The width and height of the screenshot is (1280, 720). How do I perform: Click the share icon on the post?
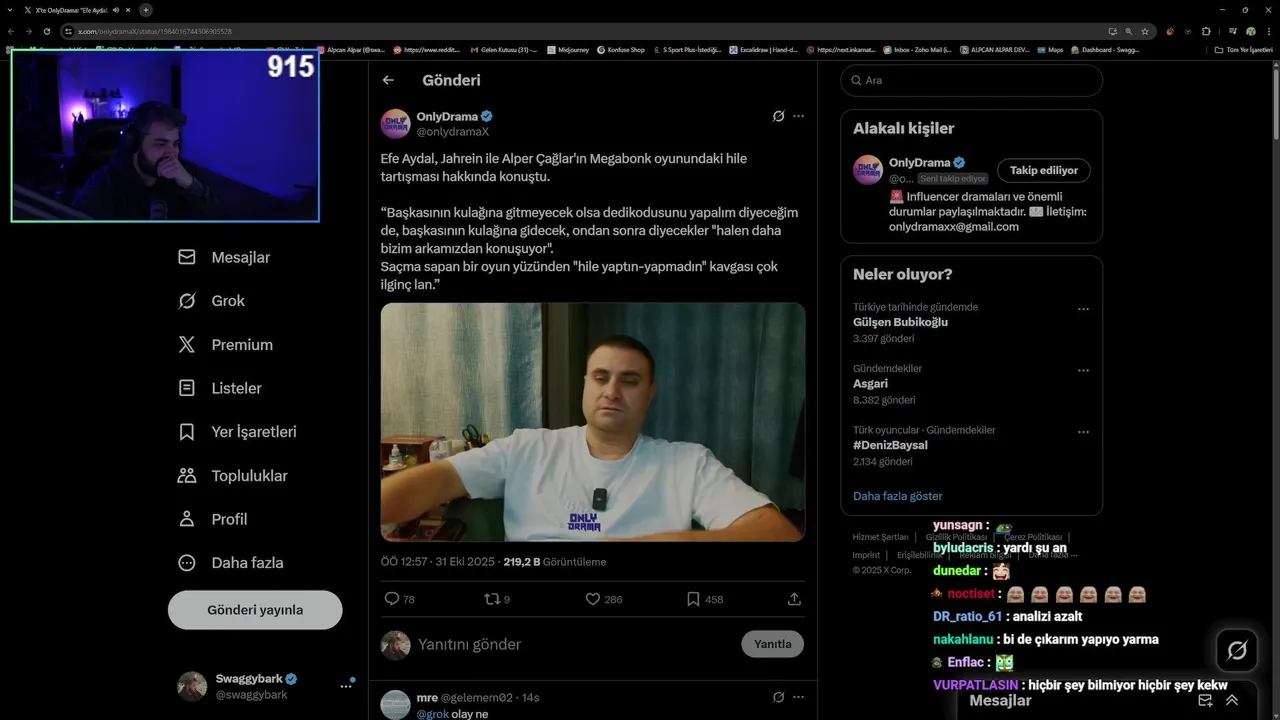[794, 599]
